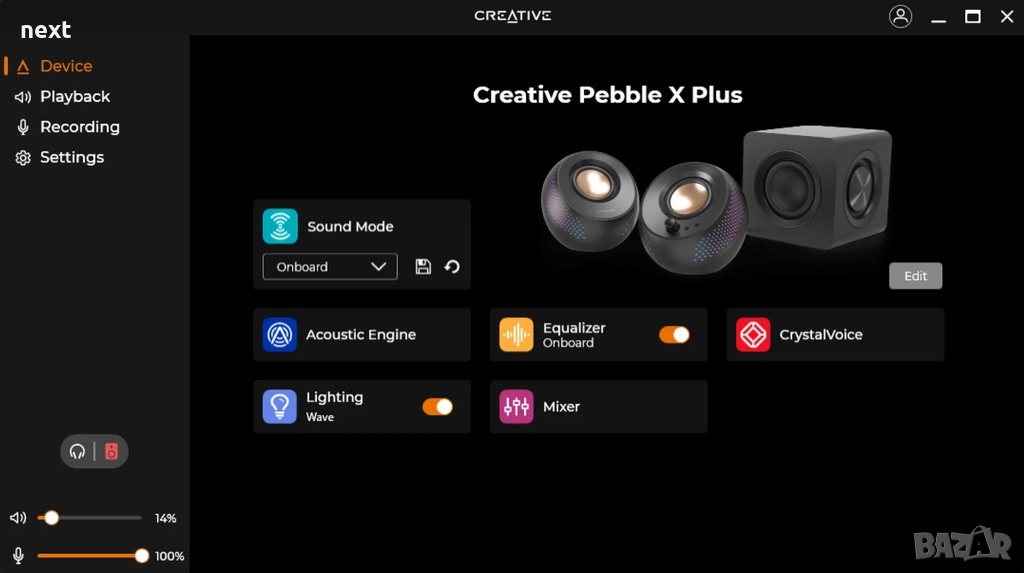Open the Acoustic Engine icon

coord(280,335)
